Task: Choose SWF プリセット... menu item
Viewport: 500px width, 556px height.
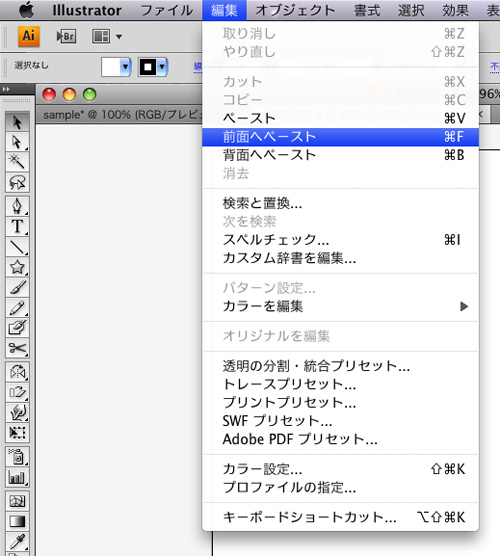Action: (x=340, y=421)
